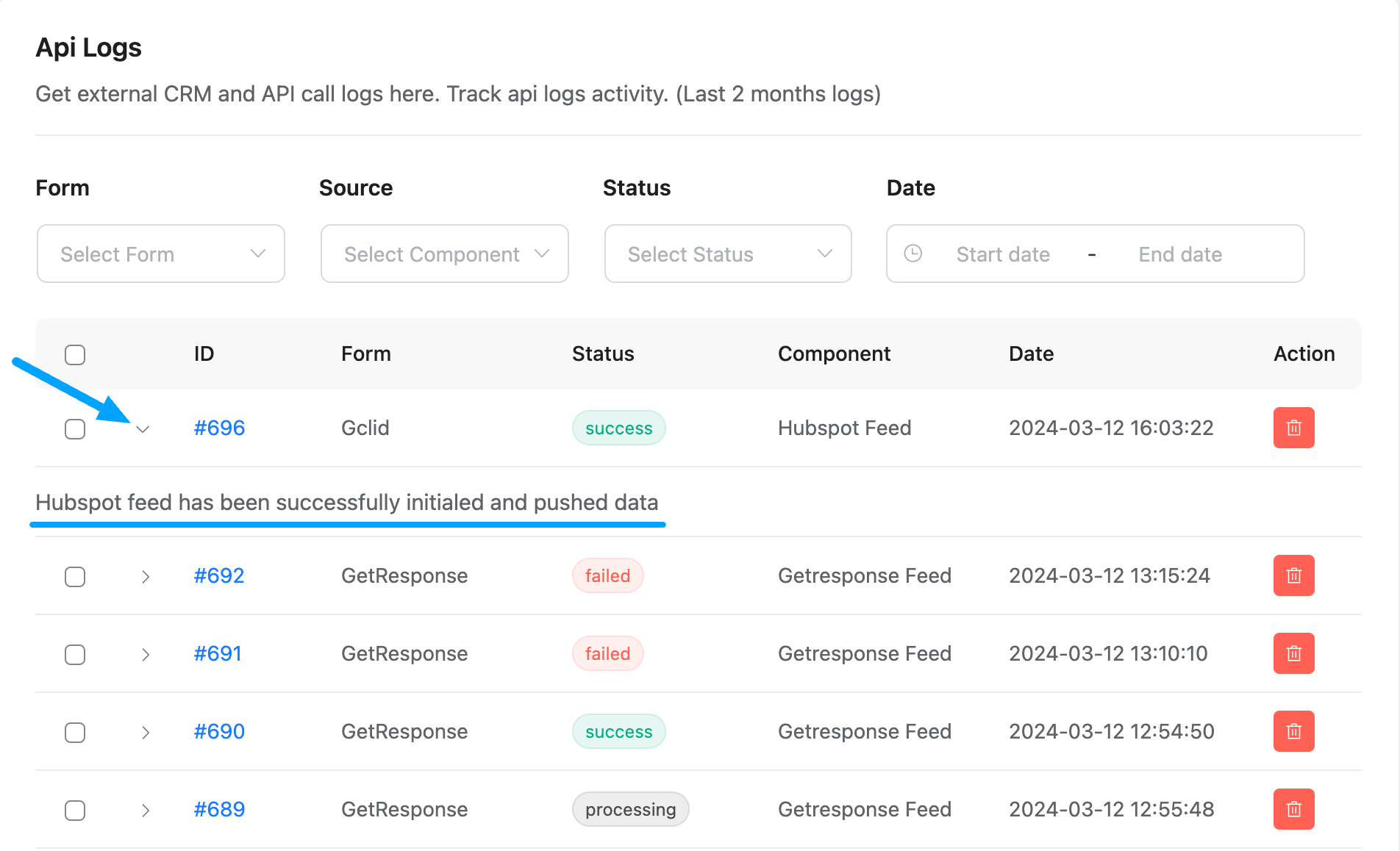Remove log #691 using trash button
Screen dimensions: 1400x851
(x=1293, y=653)
